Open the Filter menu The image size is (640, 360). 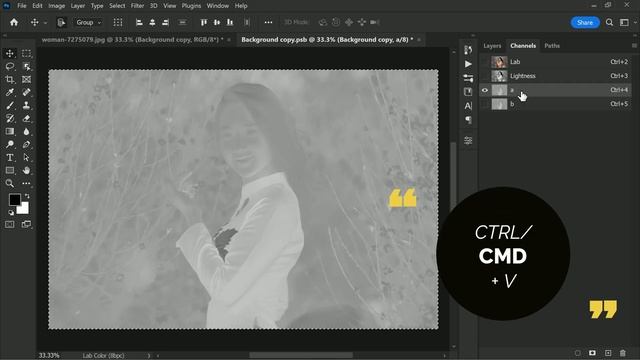137,6
